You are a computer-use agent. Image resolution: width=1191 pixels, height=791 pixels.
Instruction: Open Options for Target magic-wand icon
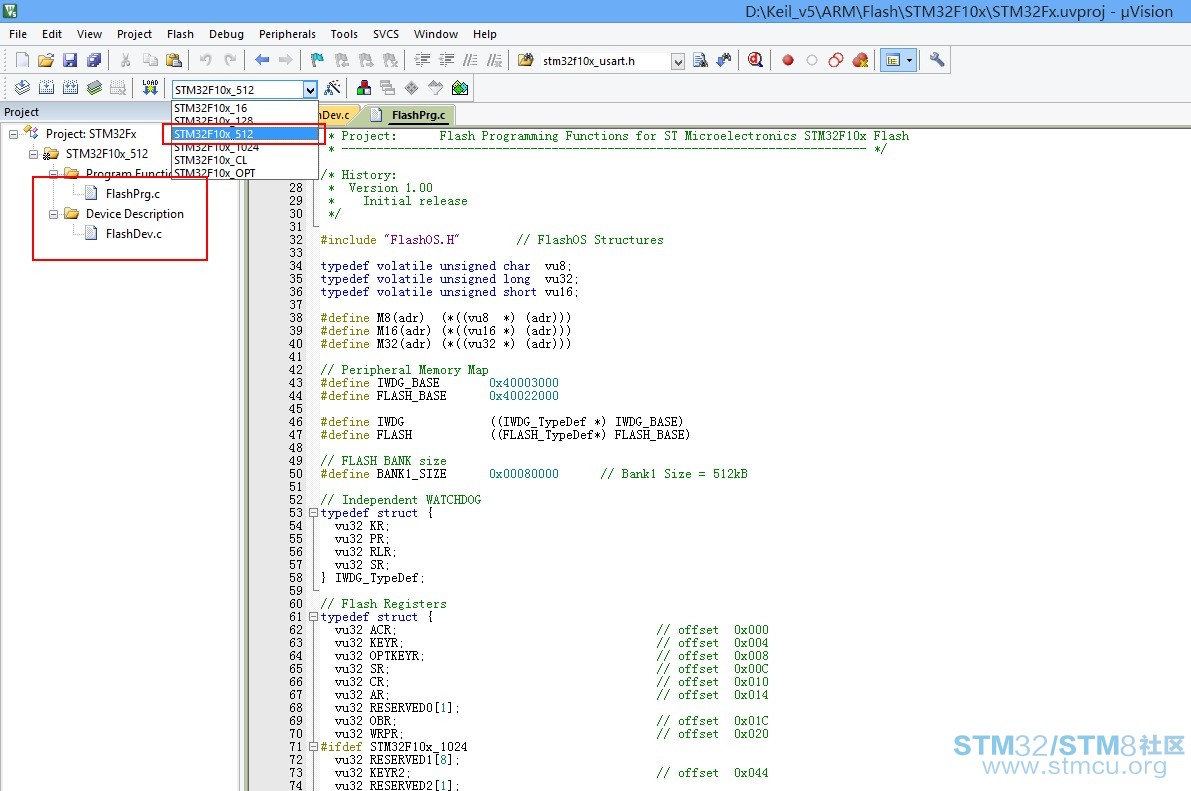point(332,88)
